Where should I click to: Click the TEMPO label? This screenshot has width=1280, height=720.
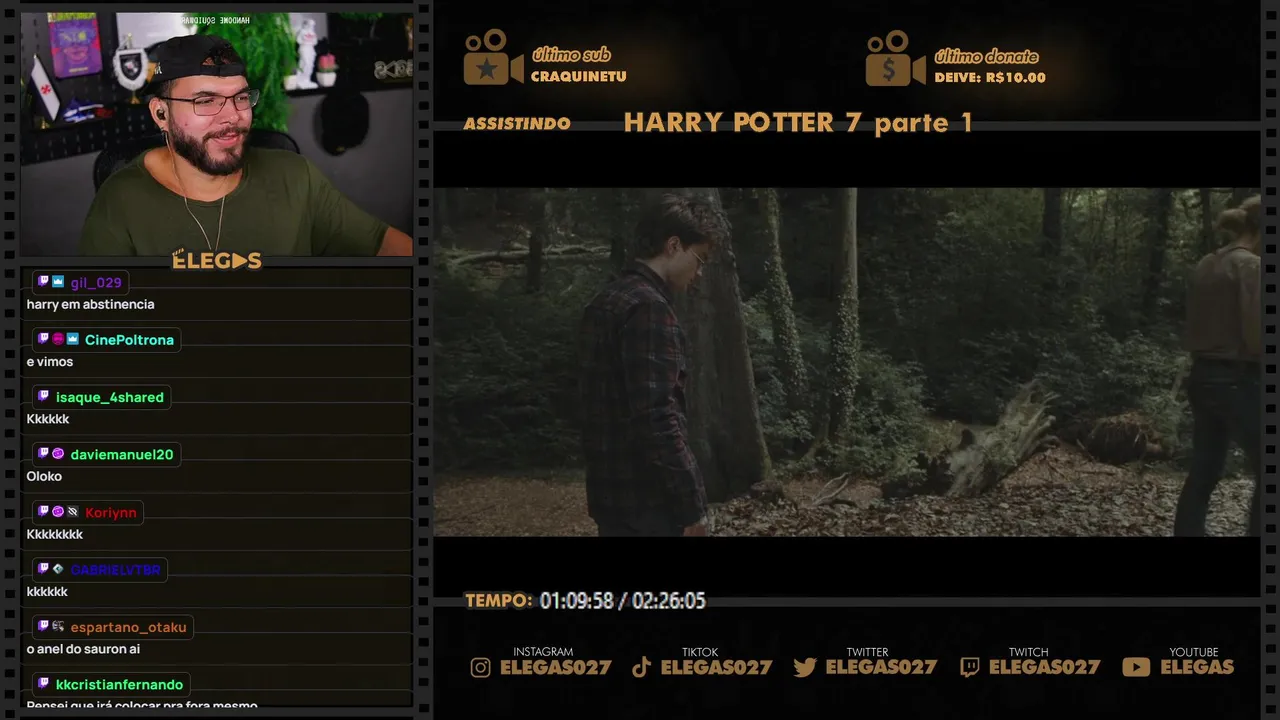click(498, 601)
